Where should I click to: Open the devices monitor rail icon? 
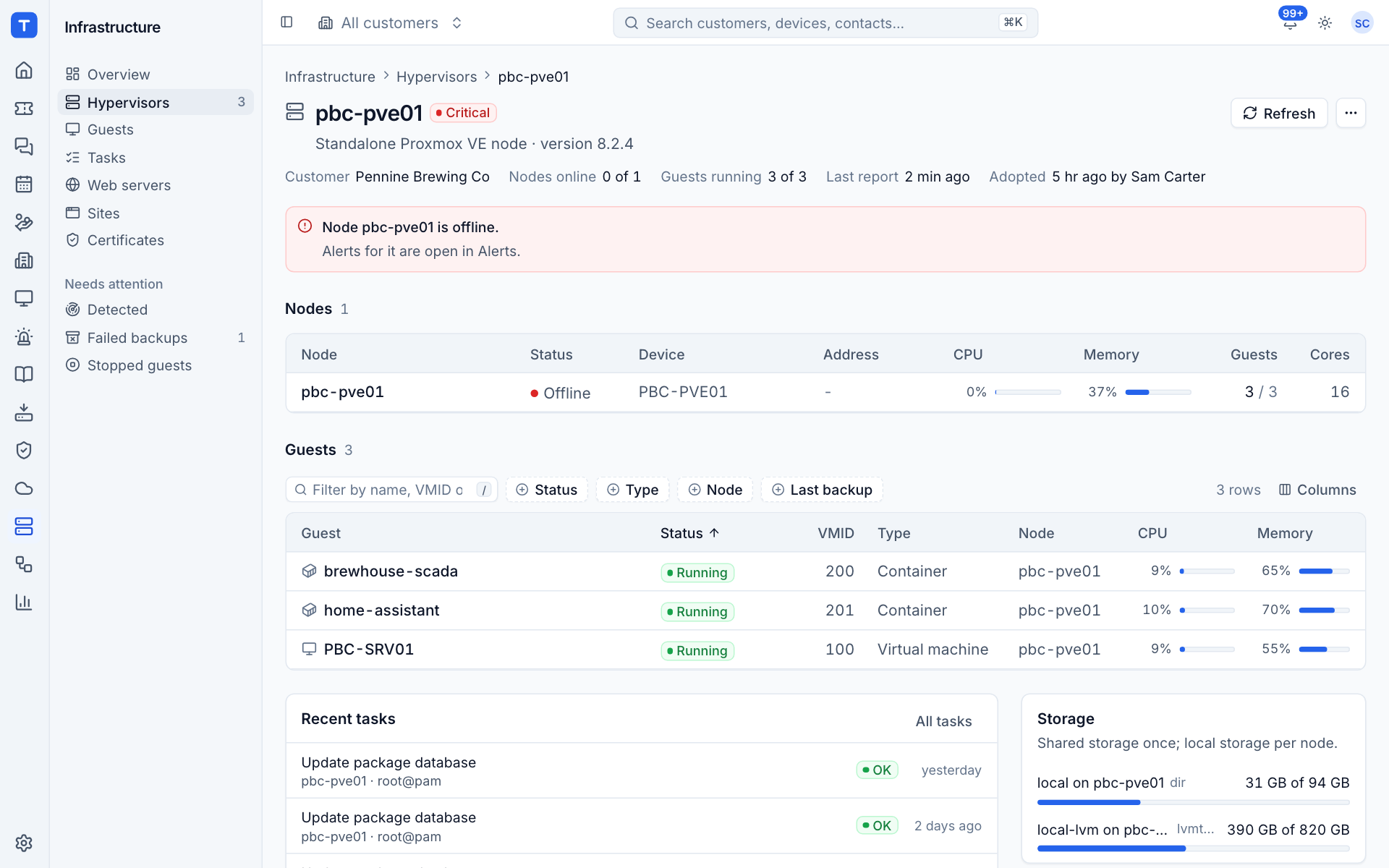(x=24, y=298)
